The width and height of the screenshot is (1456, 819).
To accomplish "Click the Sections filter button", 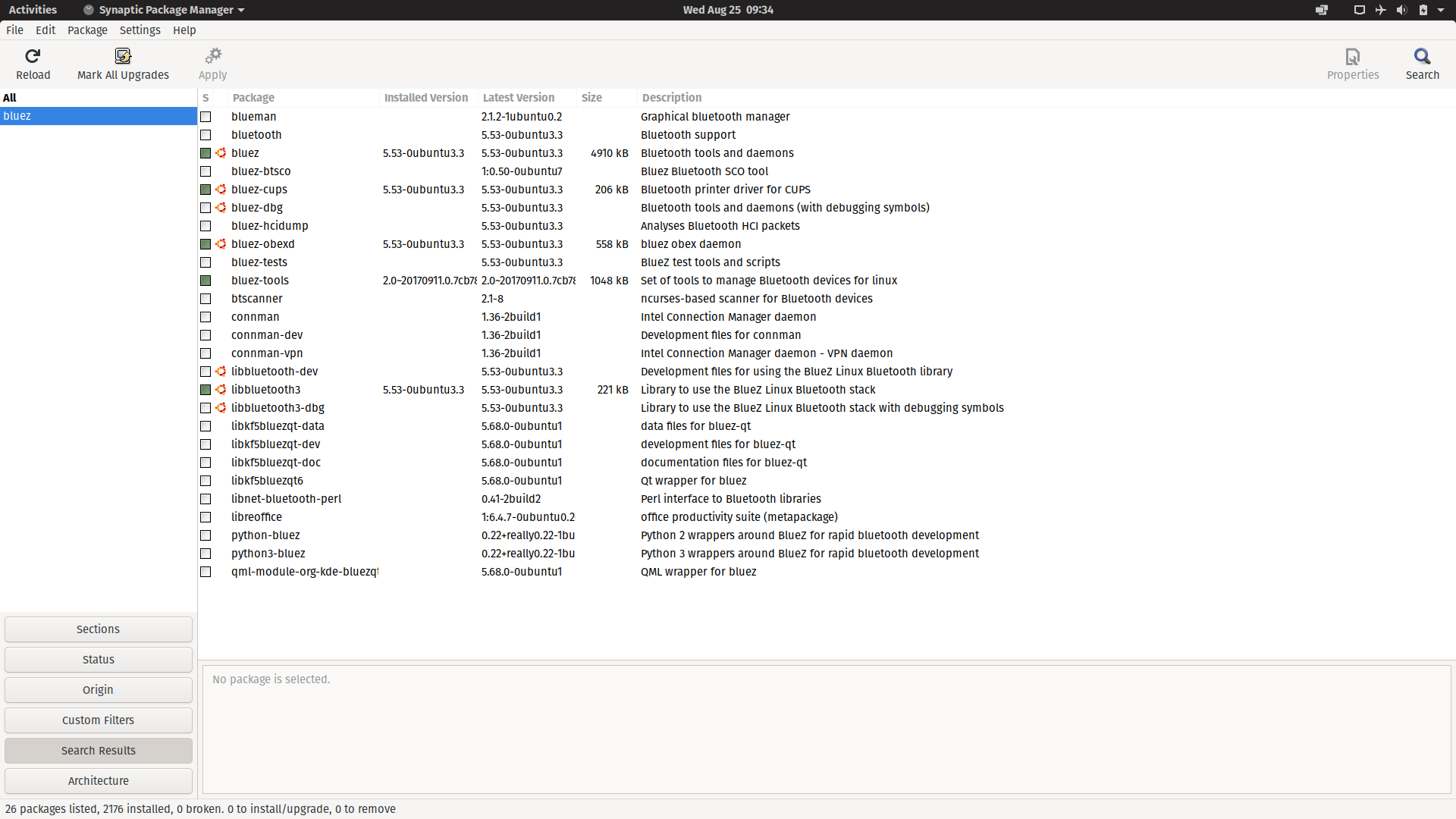I will pyautogui.click(x=99, y=629).
